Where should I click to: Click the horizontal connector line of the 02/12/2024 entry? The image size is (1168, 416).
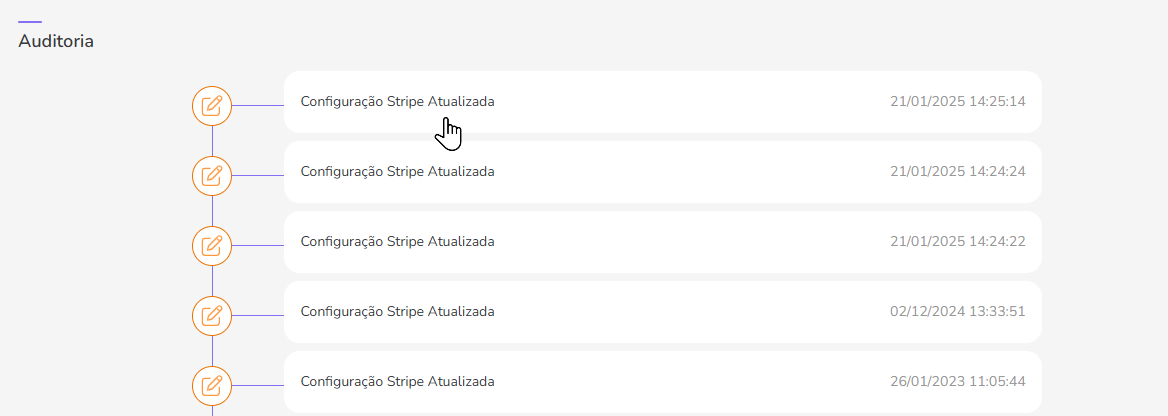(x=258, y=316)
